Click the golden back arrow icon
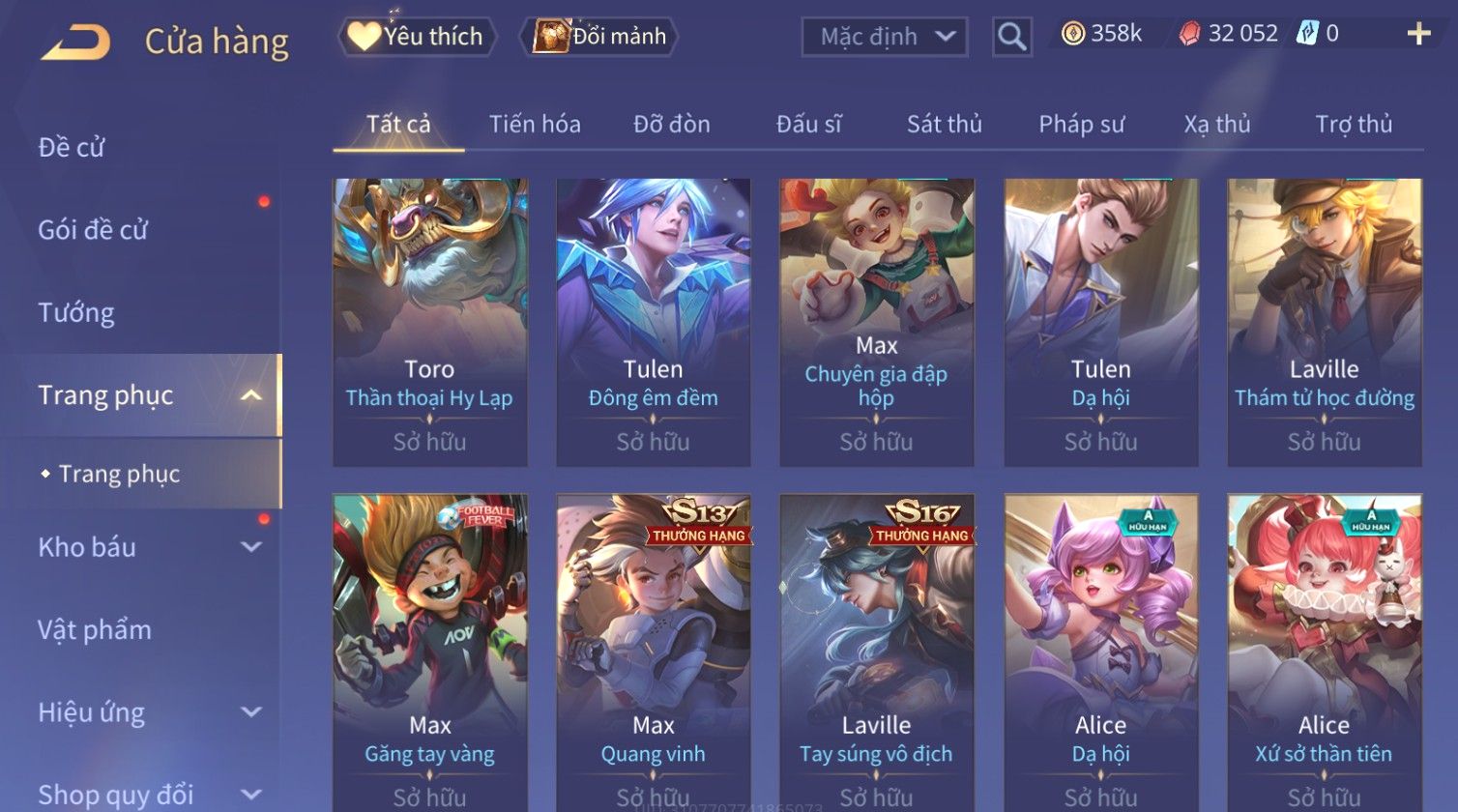The image size is (1458, 812). [x=75, y=43]
